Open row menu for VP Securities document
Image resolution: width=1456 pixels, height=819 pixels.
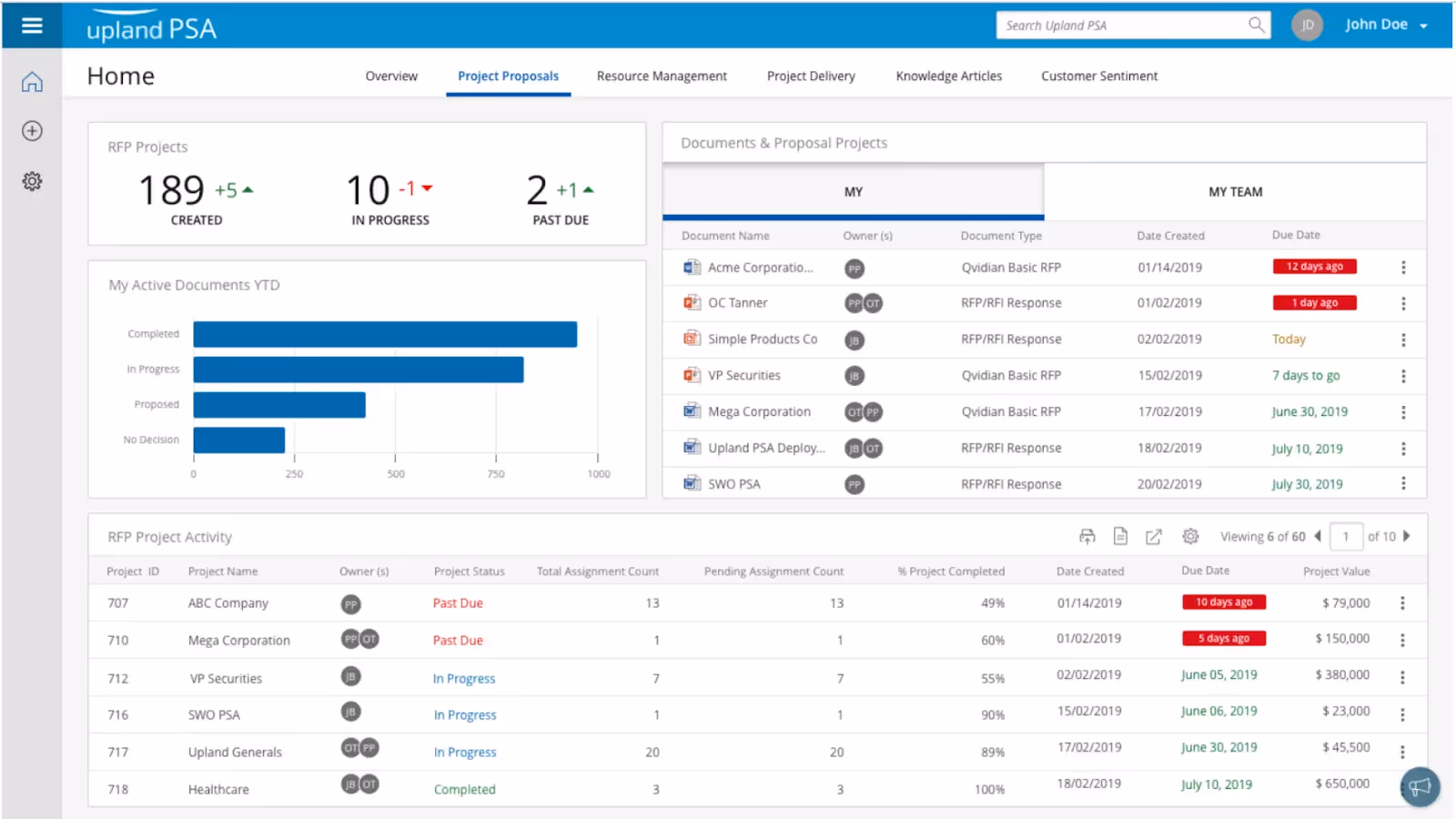pyautogui.click(x=1403, y=376)
